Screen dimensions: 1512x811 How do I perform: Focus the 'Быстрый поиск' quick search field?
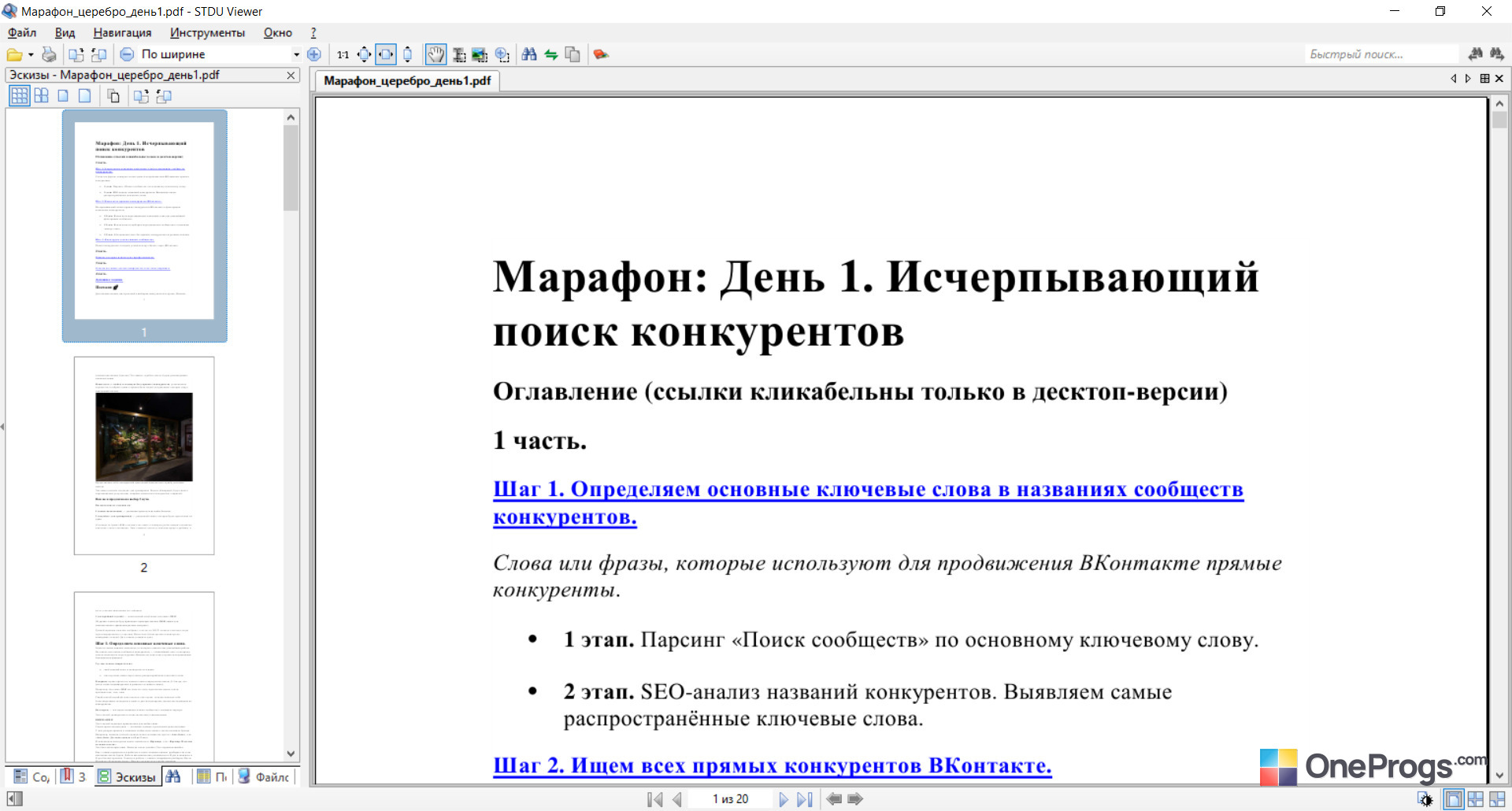tap(1382, 54)
